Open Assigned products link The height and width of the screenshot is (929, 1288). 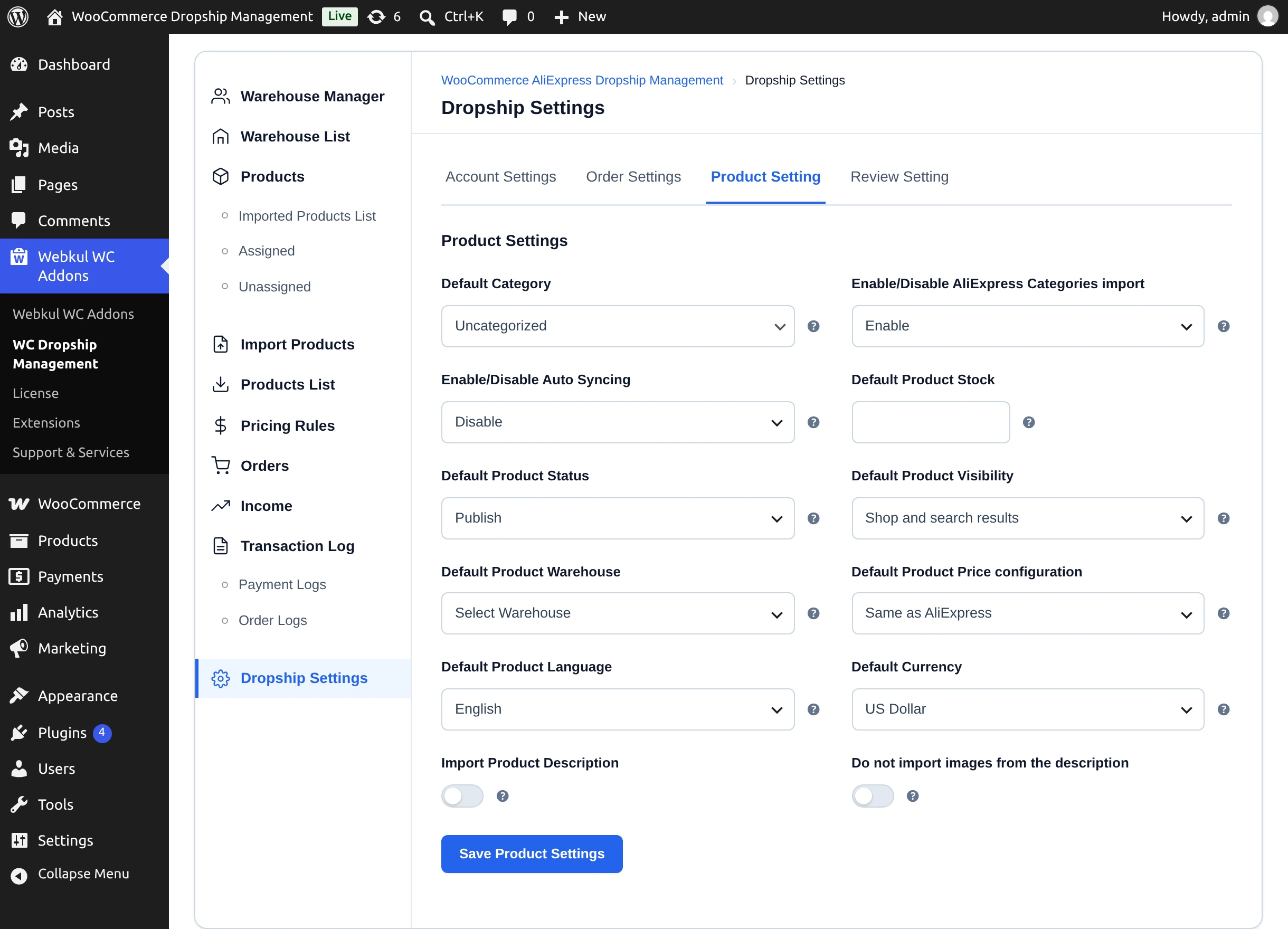point(267,250)
